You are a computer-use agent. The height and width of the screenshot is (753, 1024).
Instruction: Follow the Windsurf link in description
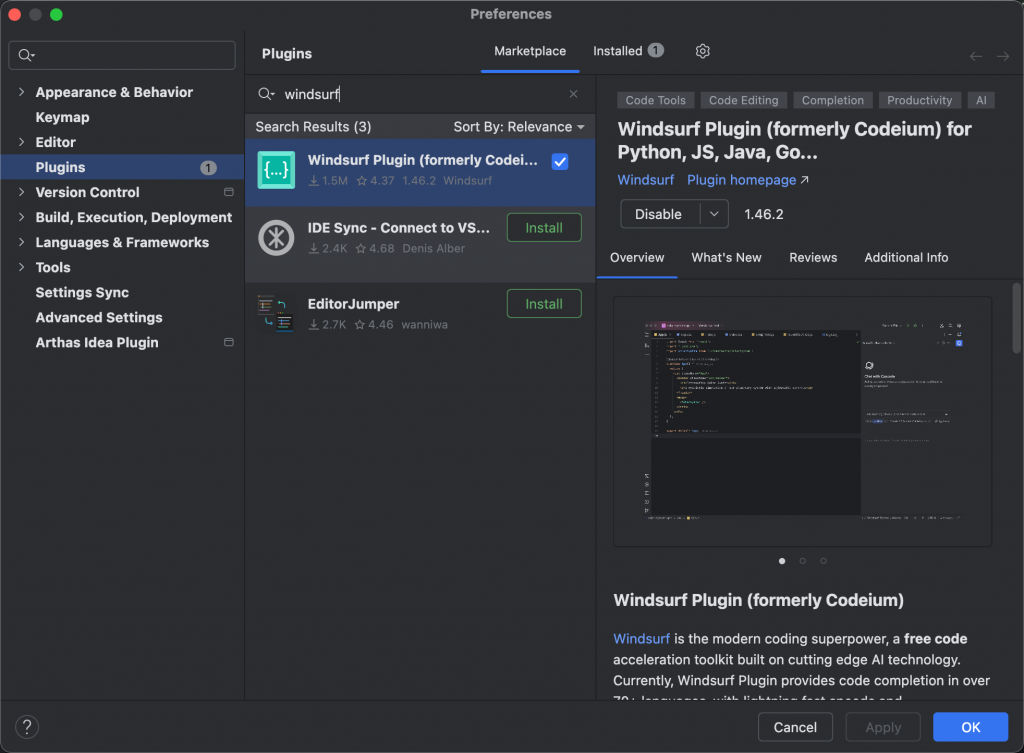[x=641, y=639]
